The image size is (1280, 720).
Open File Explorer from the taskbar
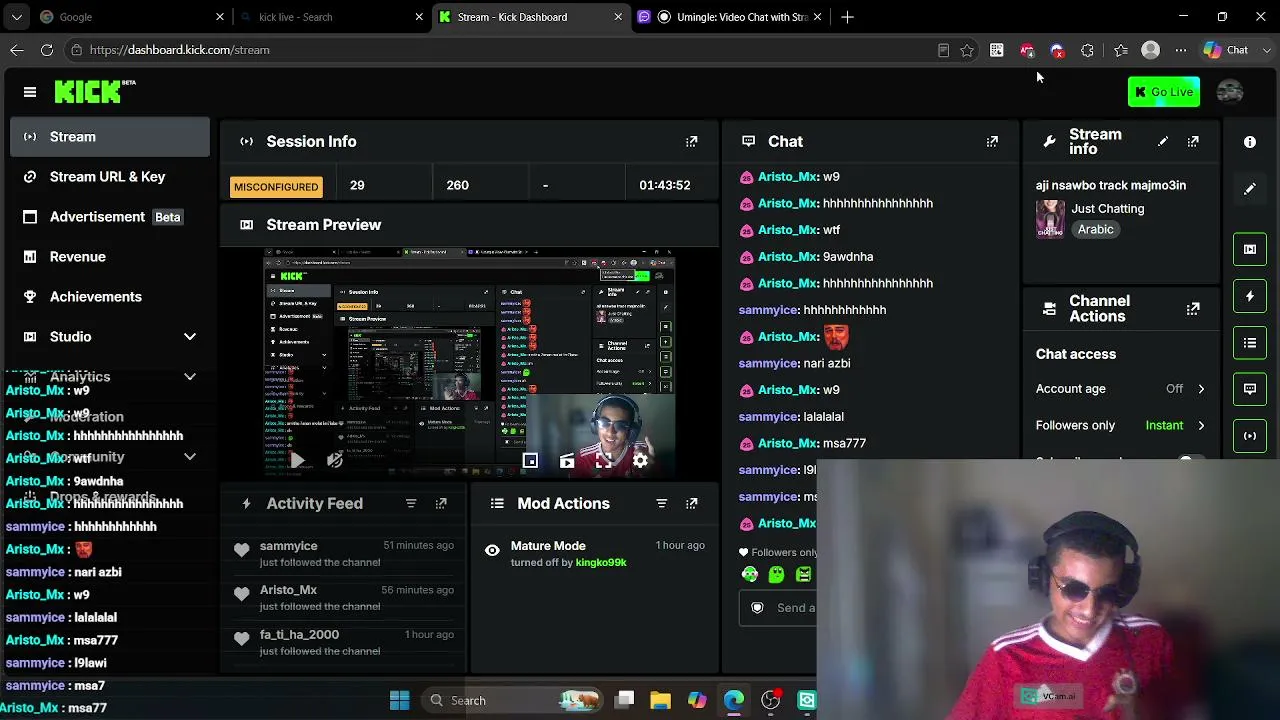[660, 700]
